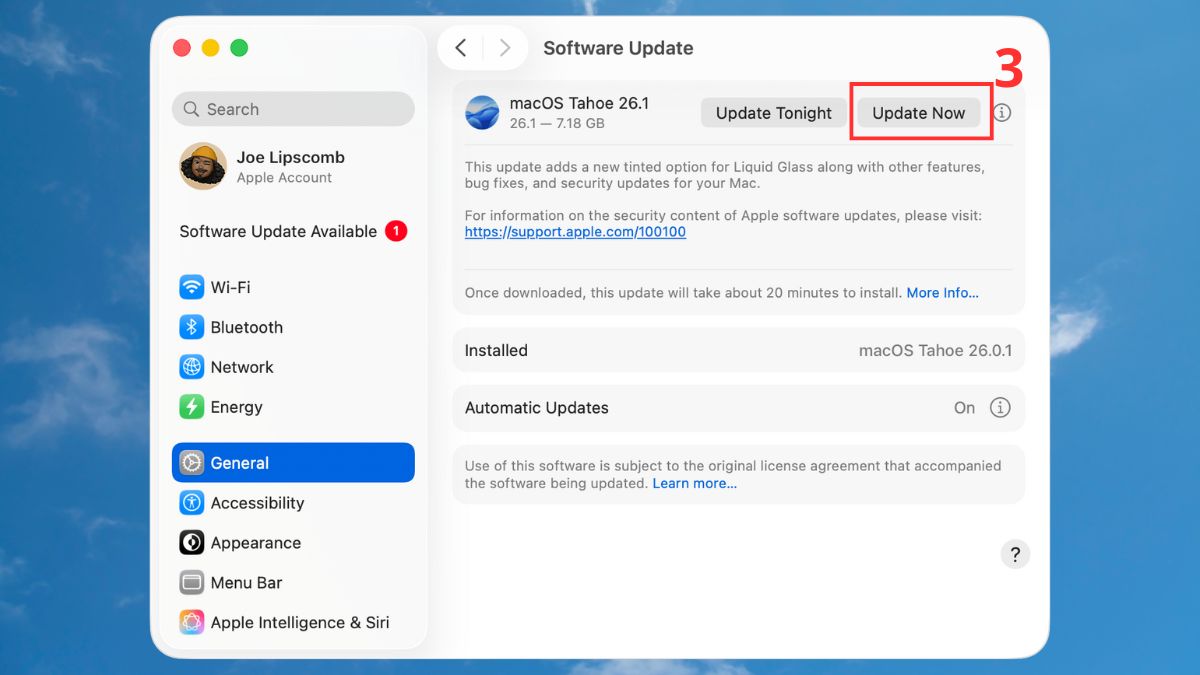1200x675 pixels.
Task: Click the macOS Tahoe update thumbnail
Action: 482,113
